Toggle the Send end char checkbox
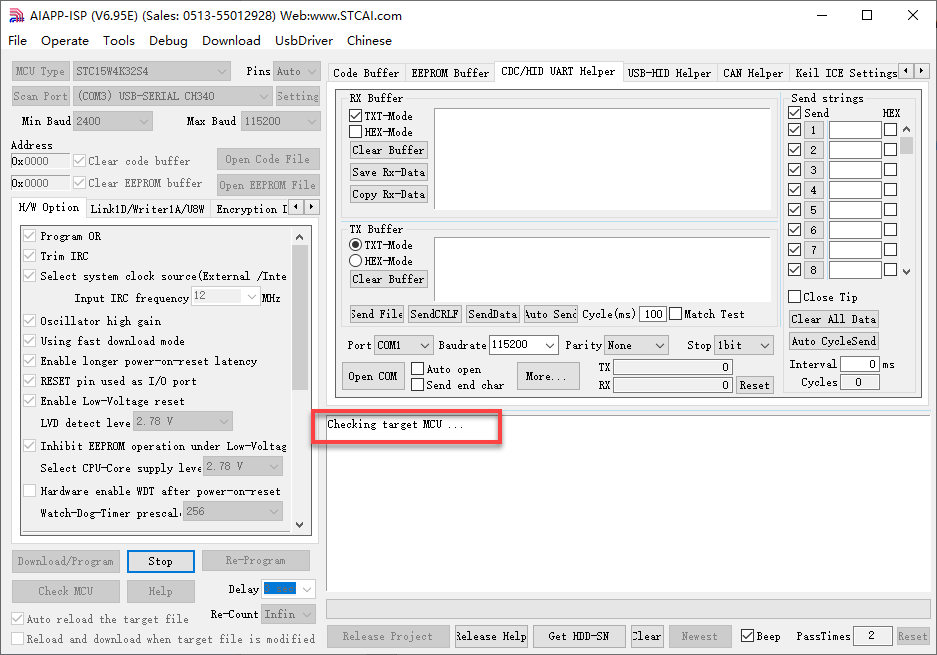This screenshot has height=655, width=937. 418,385
